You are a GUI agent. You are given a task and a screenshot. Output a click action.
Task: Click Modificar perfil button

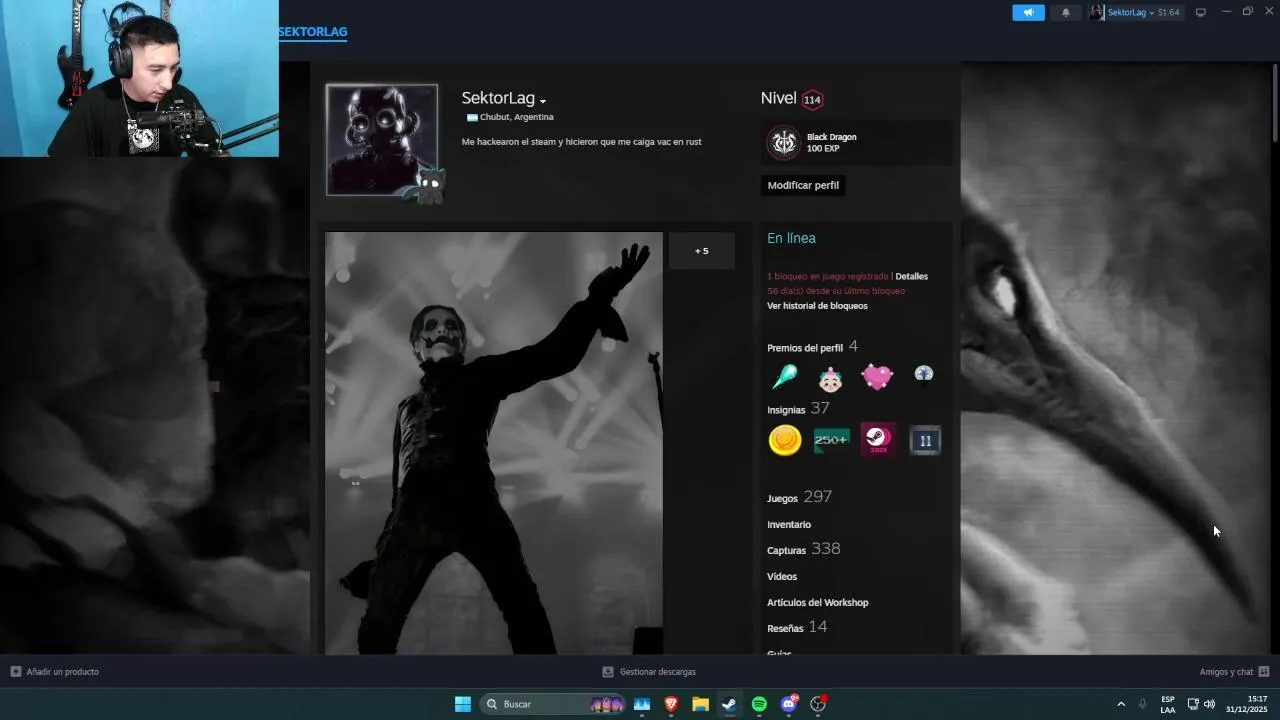coord(803,185)
